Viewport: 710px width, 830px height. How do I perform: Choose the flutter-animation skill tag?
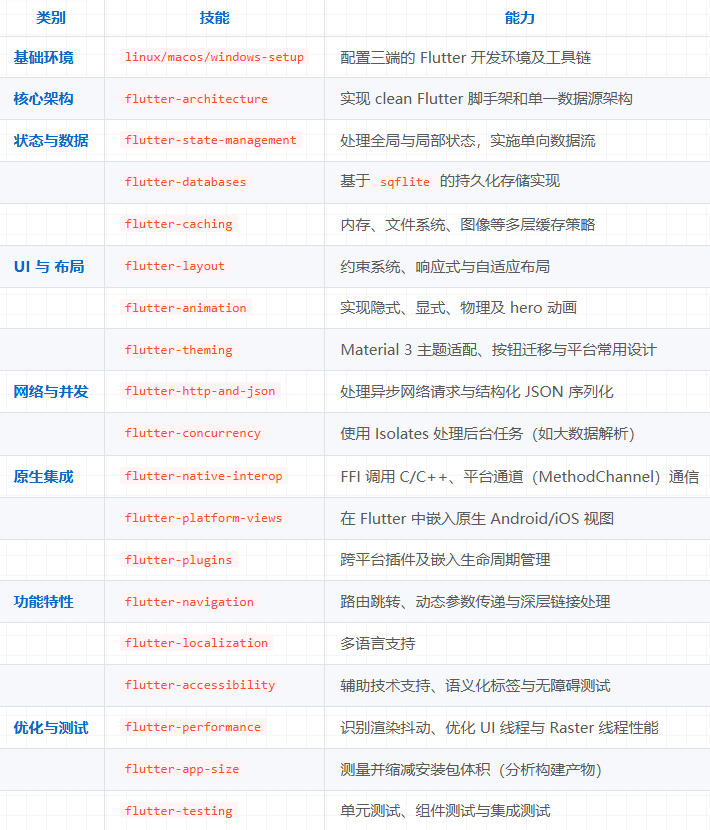tap(185, 308)
